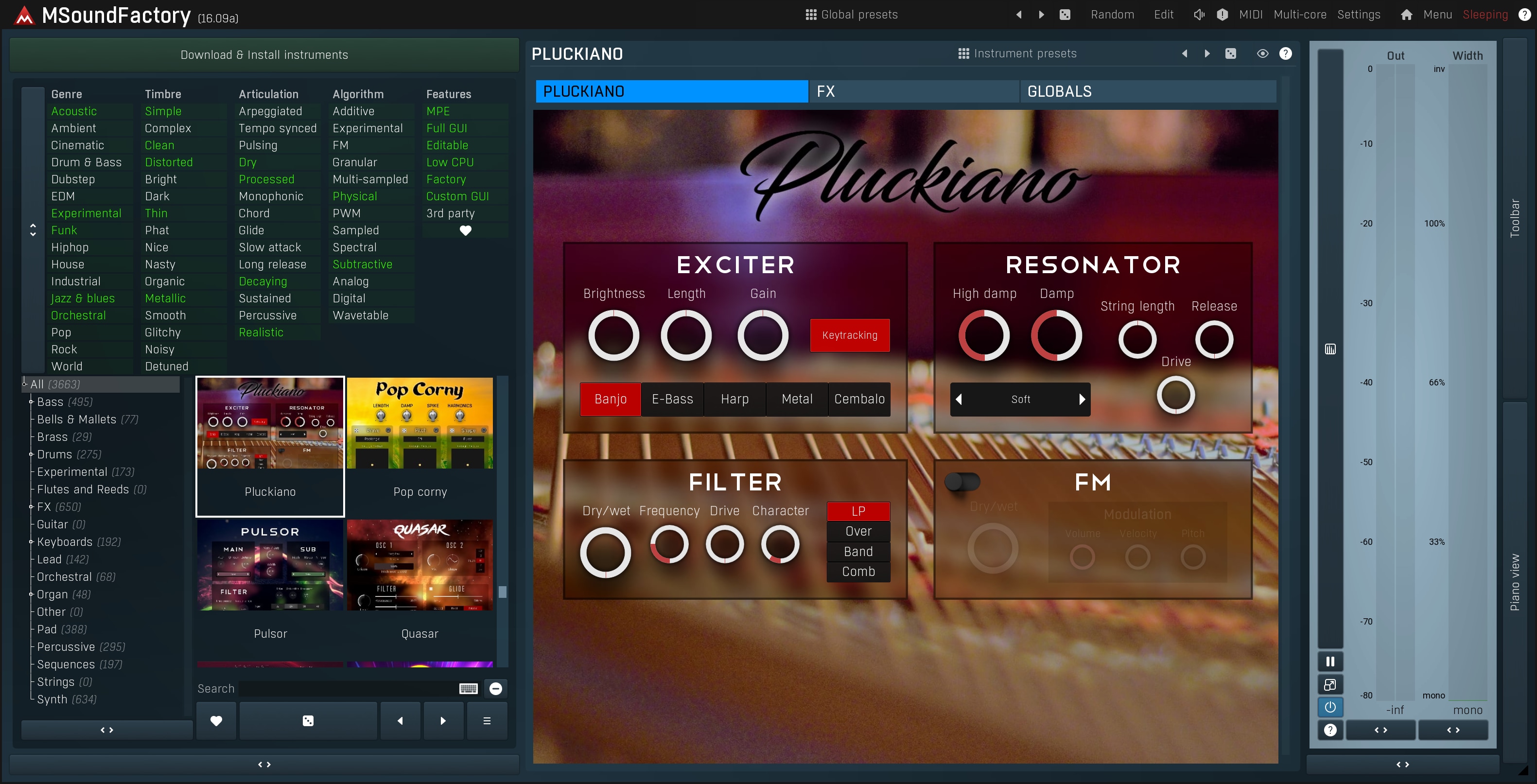Click the instrument randomize dice icon

(x=1231, y=53)
